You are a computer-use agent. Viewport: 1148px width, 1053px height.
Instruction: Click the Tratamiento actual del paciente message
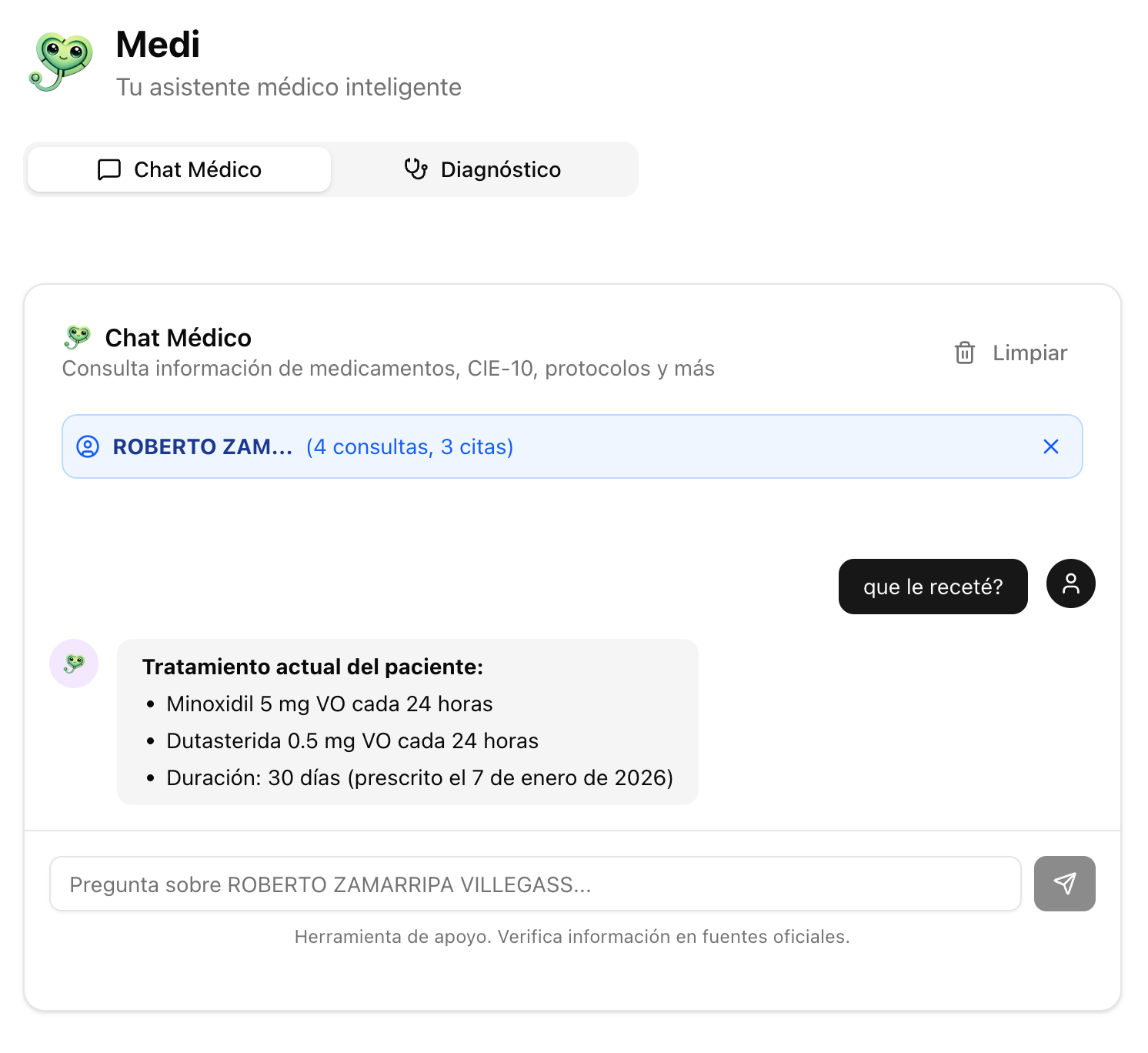tap(406, 722)
